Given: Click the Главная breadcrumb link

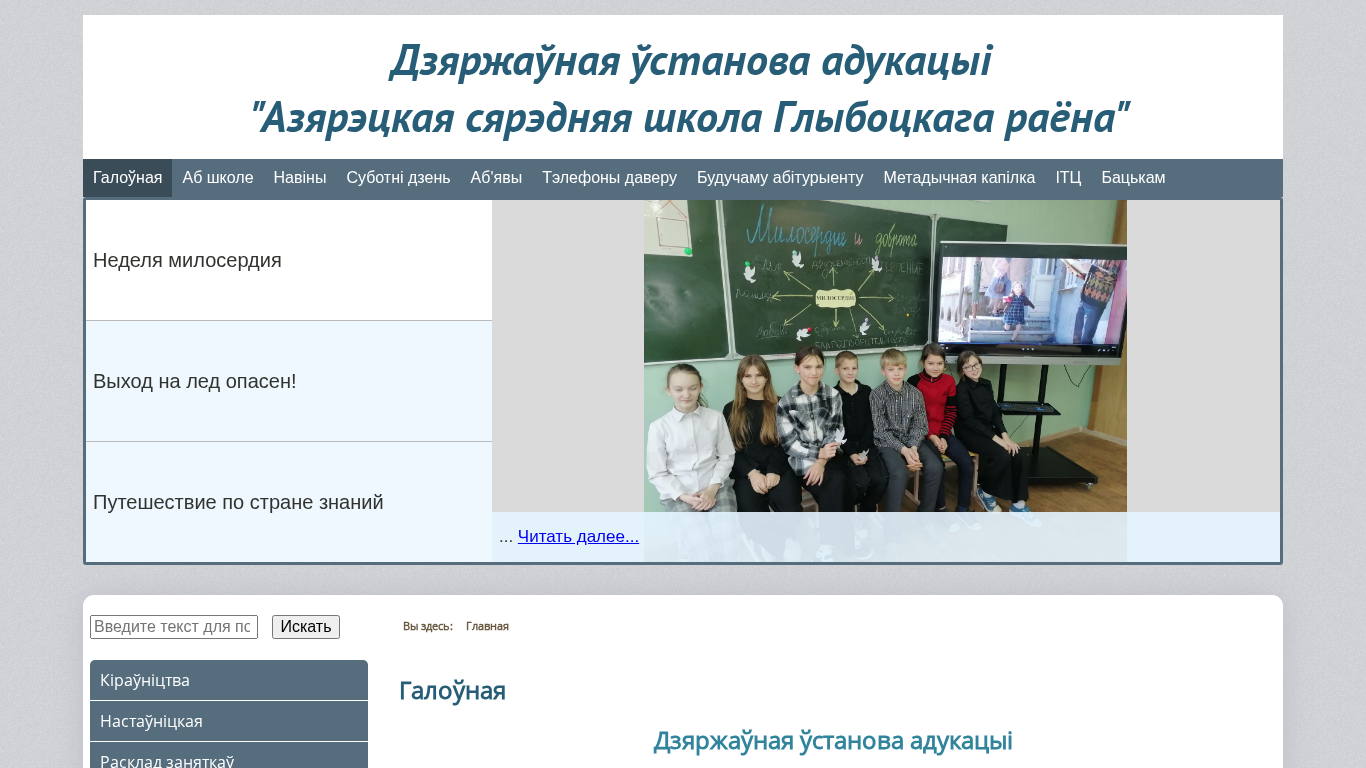Looking at the screenshot, I should tap(487, 626).
